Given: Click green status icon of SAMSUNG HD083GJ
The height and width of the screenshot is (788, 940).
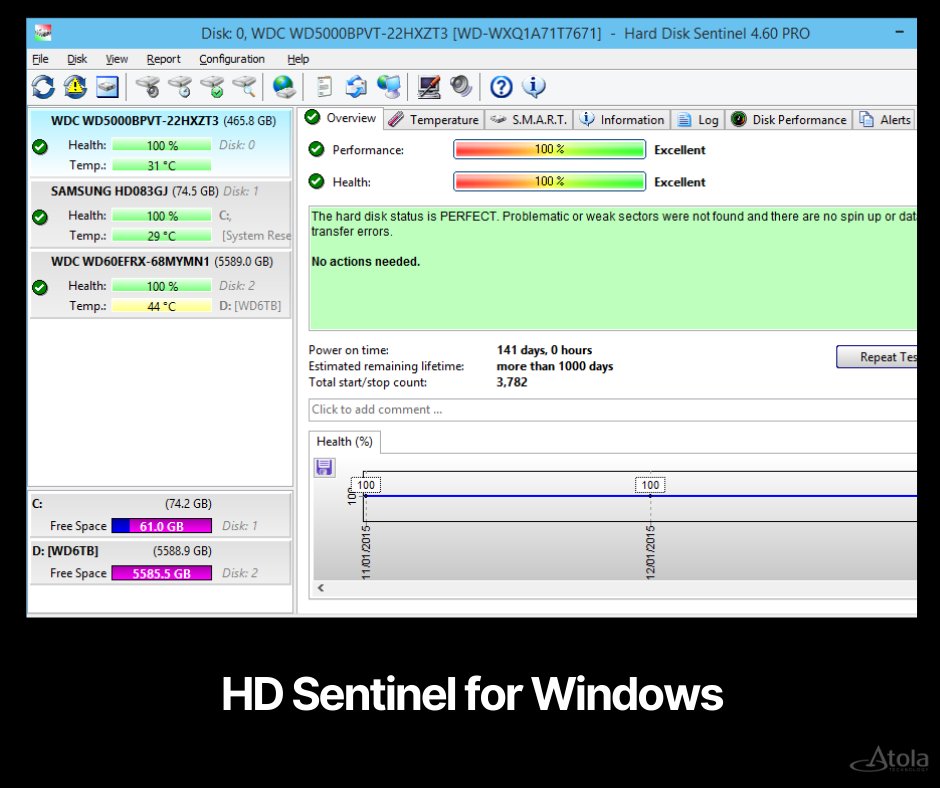Looking at the screenshot, I should pyautogui.click(x=40, y=217).
